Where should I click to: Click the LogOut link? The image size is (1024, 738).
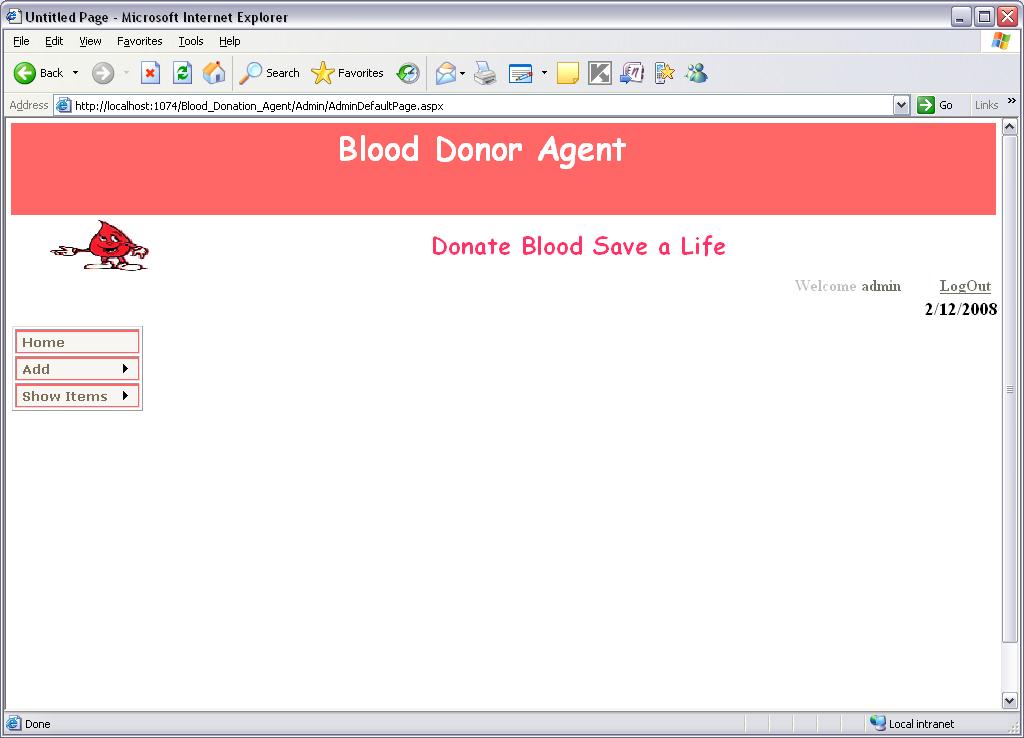(965, 286)
